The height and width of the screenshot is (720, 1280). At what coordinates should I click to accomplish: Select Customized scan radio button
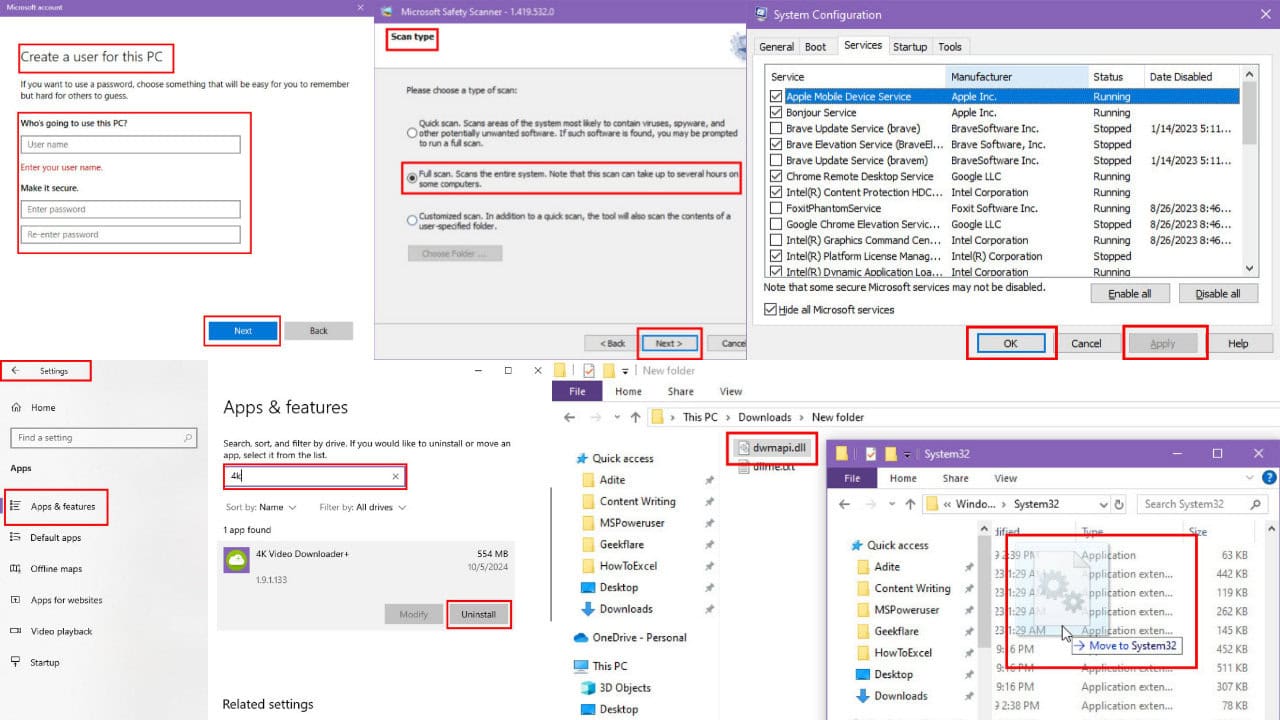[x=412, y=220]
